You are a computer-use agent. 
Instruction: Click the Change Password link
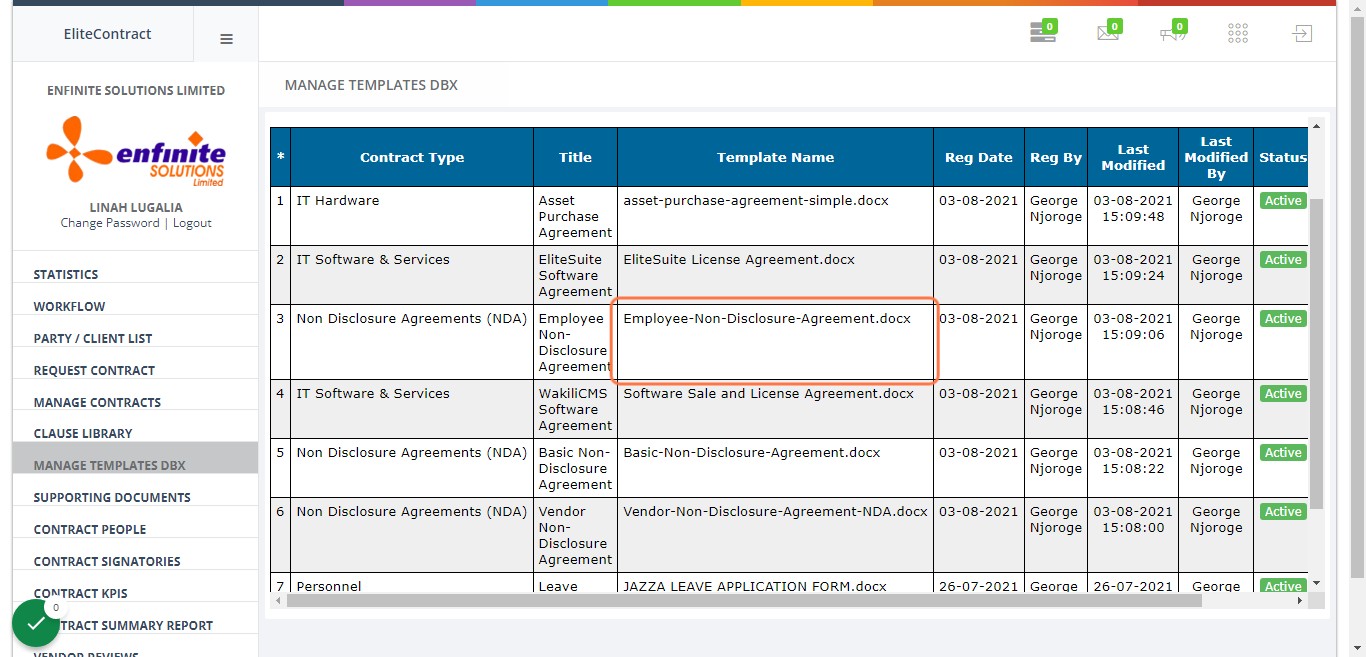110,223
